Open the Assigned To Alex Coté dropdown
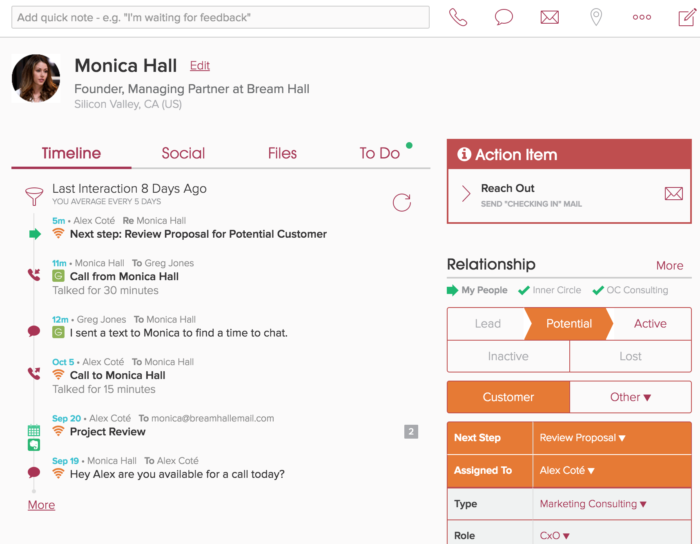 (567, 470)
